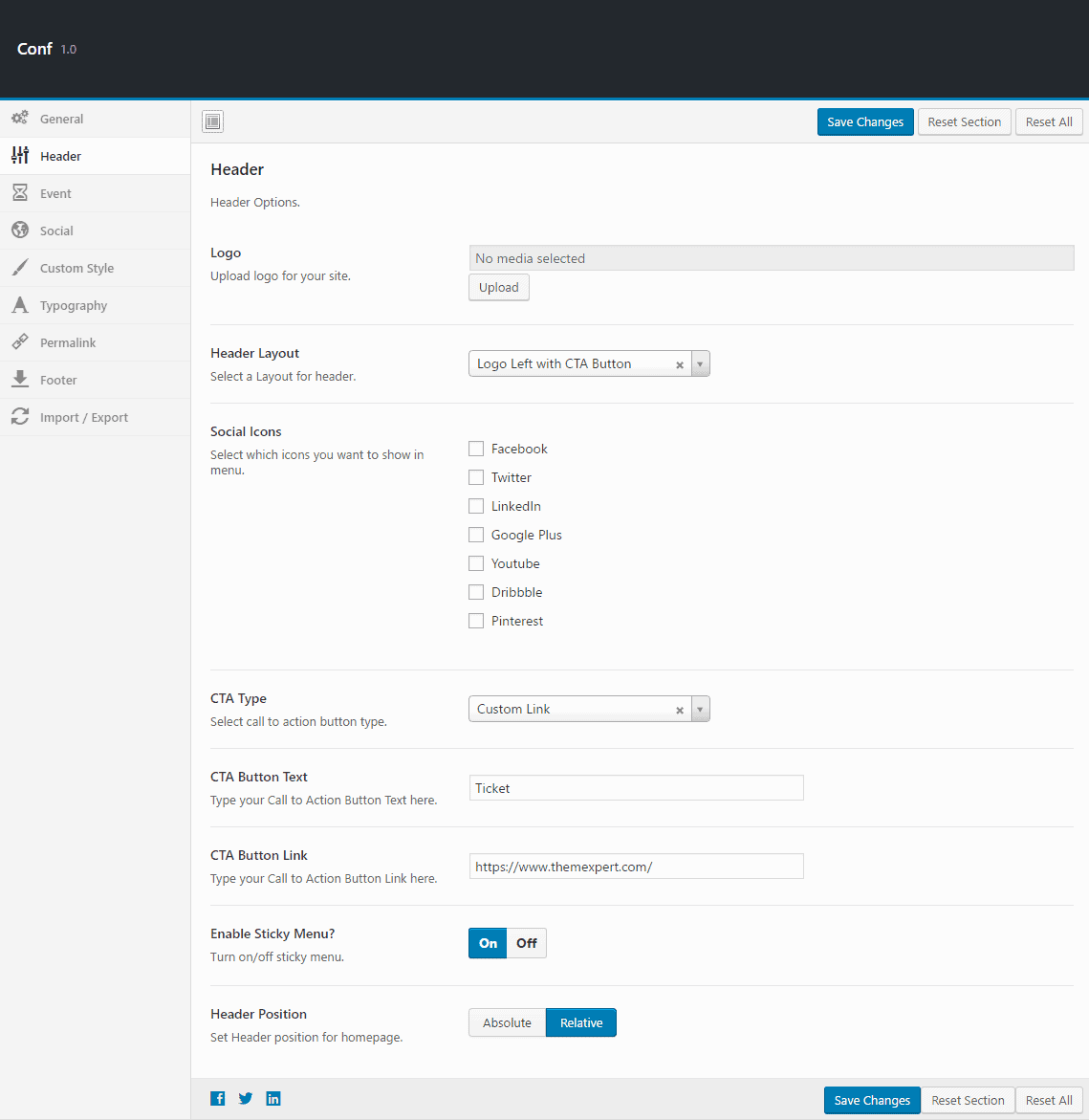Image resolution: width=1089 pixels, height=1120 pixels.
Task: Click the hourglass icon beside Event
Action: [20, 193]
